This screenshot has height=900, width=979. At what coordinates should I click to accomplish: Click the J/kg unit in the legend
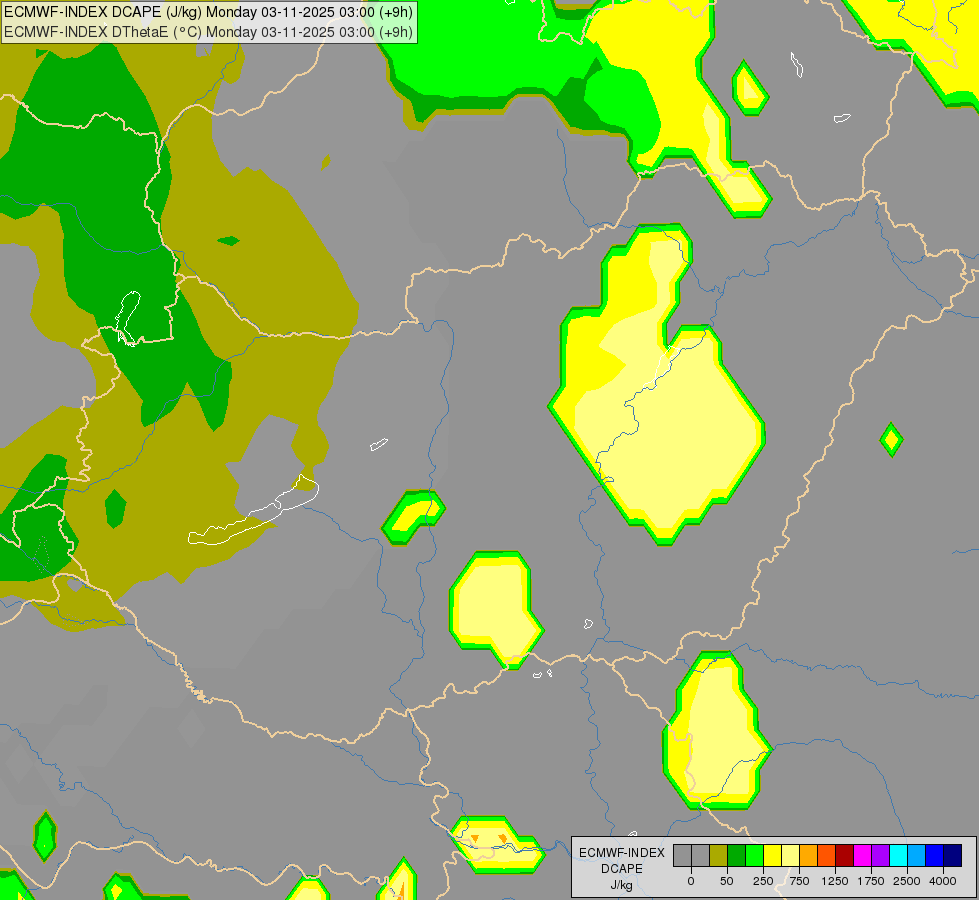pyautogui.click(x=622, y=885)
